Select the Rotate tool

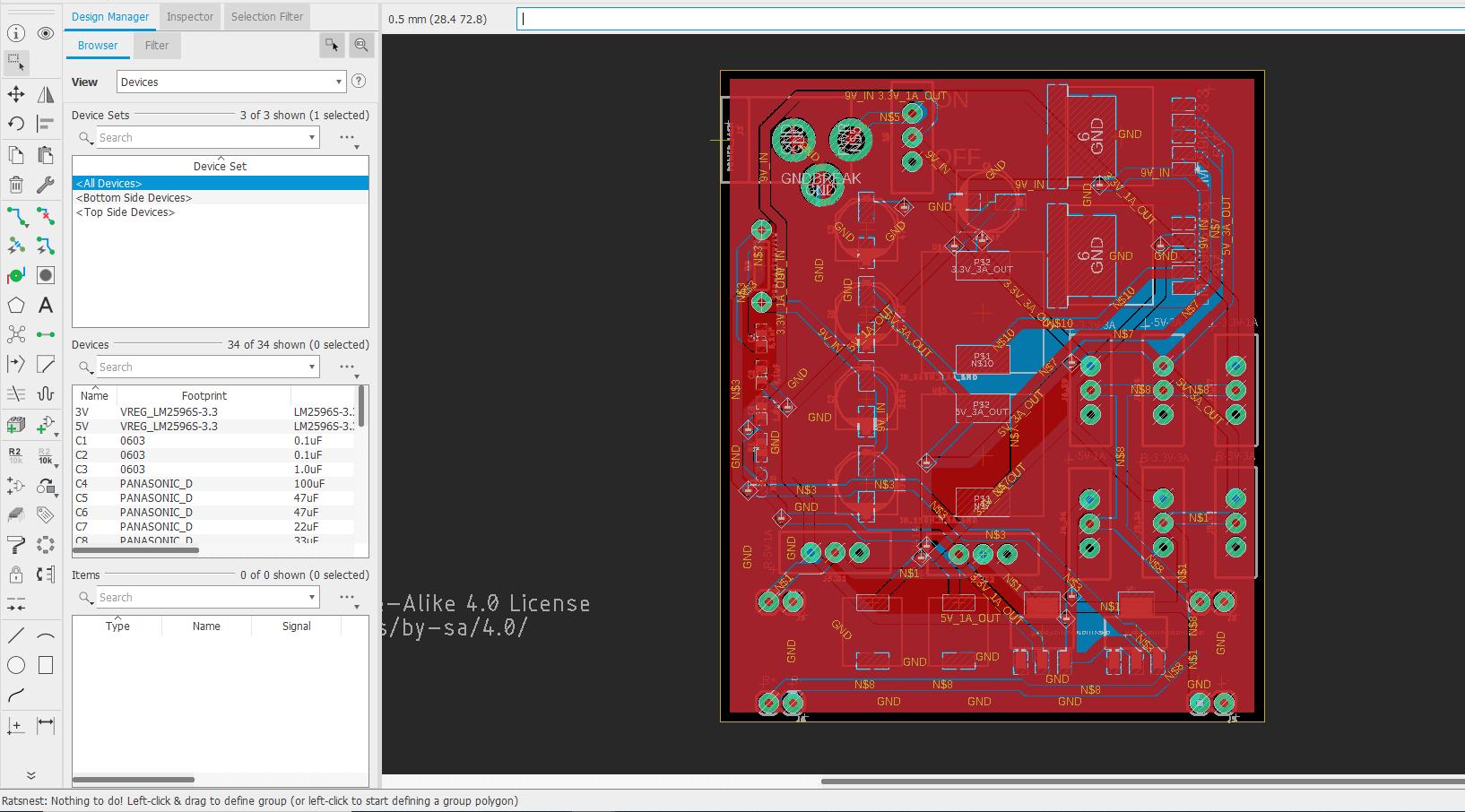coord(15,124)
